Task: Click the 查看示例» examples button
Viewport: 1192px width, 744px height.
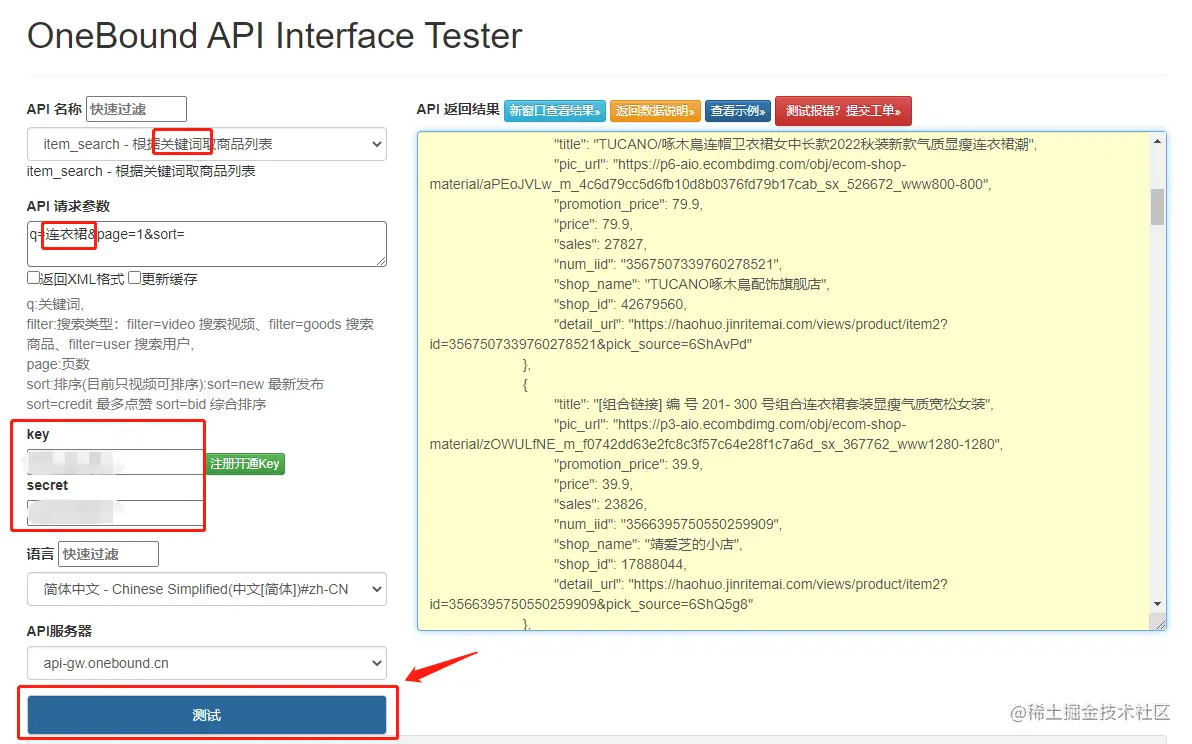Action: click(x=736, y=111)
